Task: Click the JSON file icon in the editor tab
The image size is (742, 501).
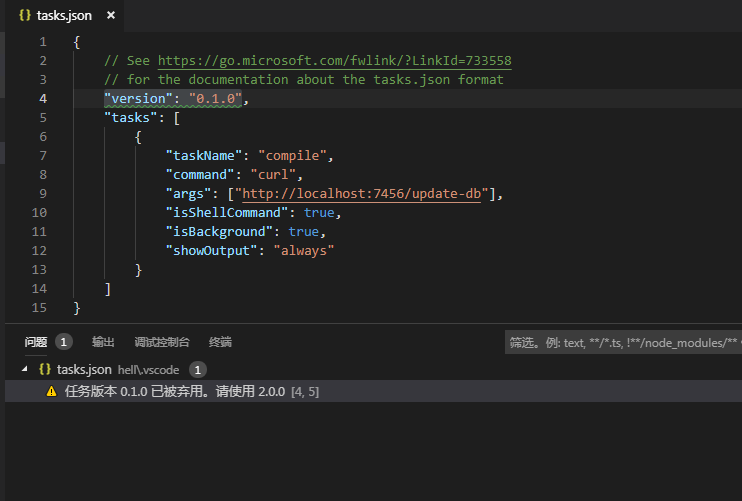Action: click(x=24, y=16)
